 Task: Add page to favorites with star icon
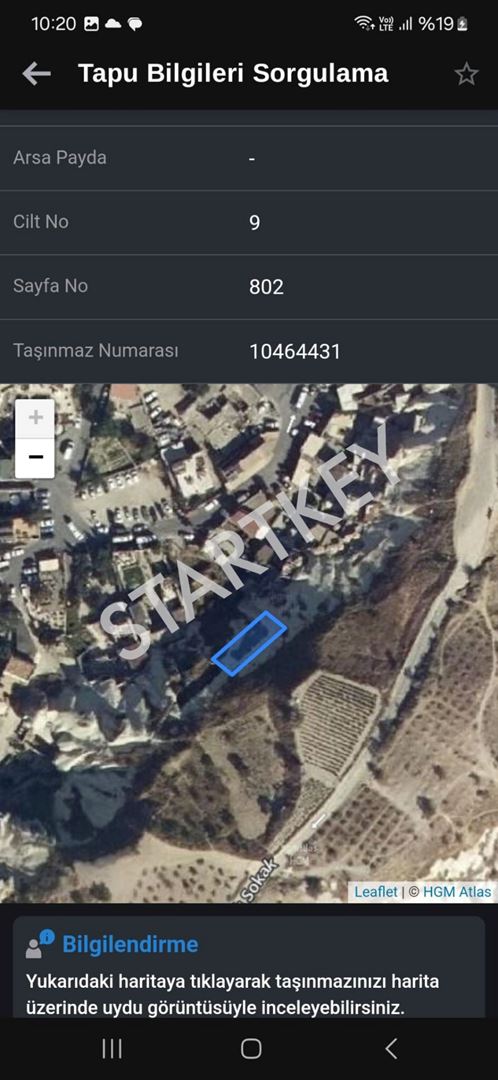coord(466,74)
